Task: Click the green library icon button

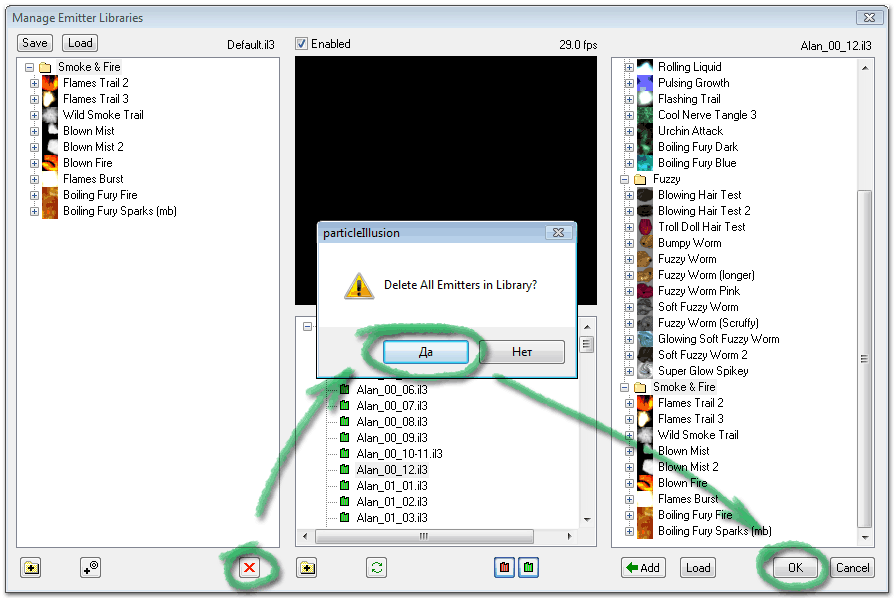Action: [529, 568]
